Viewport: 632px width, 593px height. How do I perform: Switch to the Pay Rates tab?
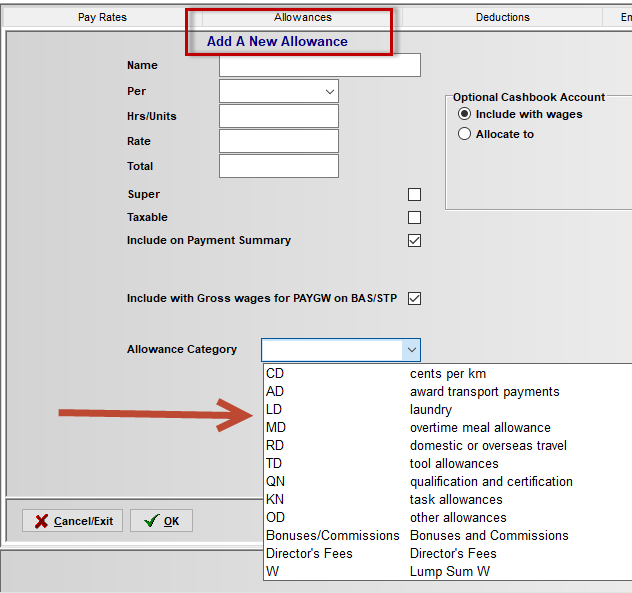pyautogui.click(x=102, y=17)
